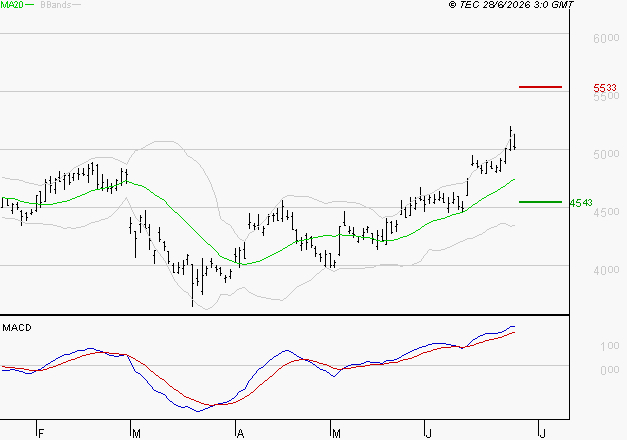Click the first M month marker
Screen dimensions: 627x440
coord(136,434)
